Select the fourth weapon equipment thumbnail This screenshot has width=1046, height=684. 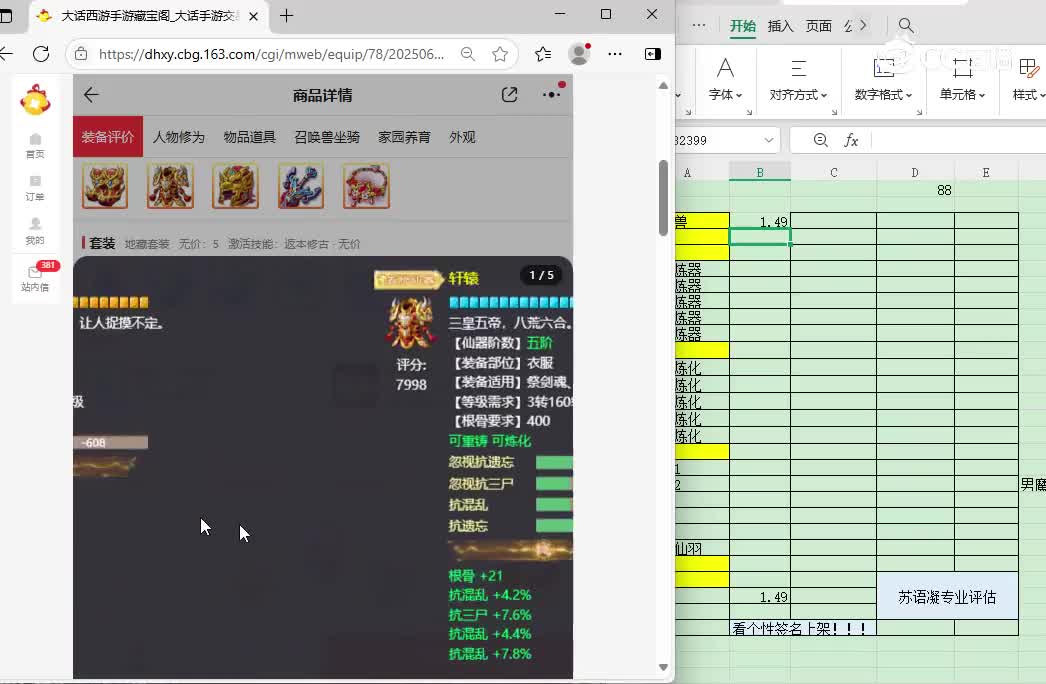(301, 186)
